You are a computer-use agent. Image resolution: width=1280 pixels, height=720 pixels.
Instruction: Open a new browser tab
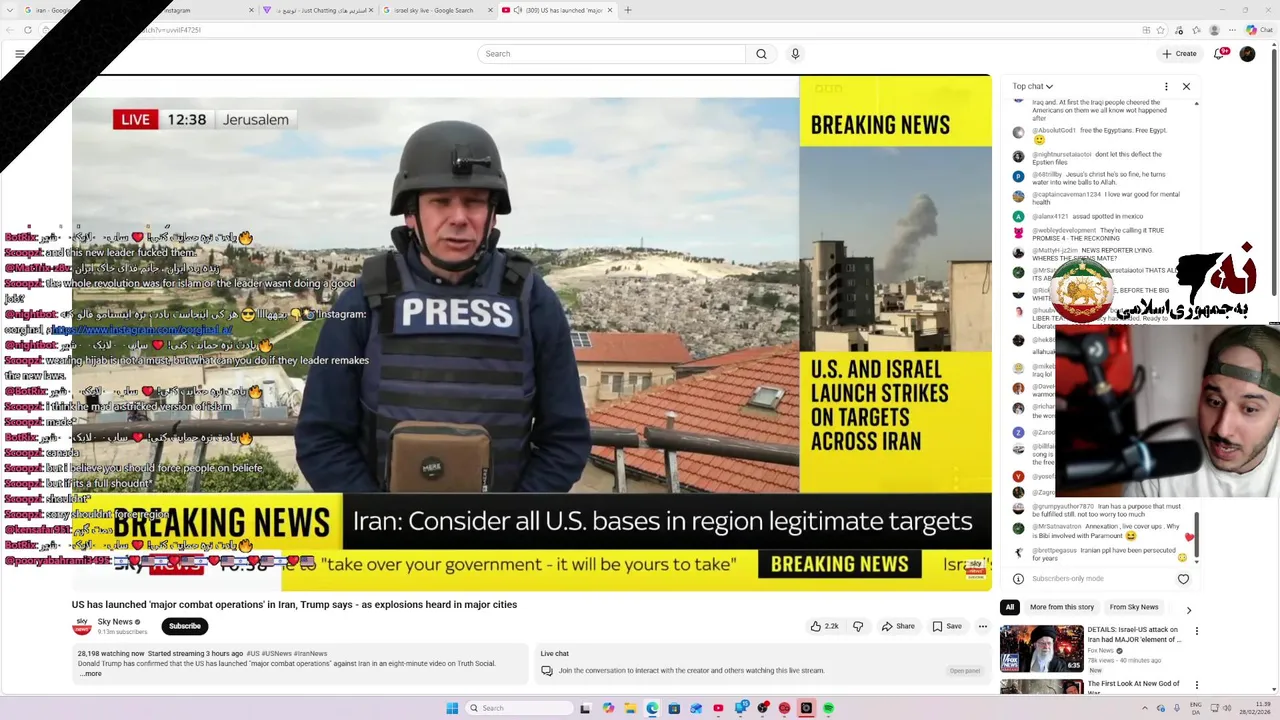pyautogui.click(x=628, y=10)
